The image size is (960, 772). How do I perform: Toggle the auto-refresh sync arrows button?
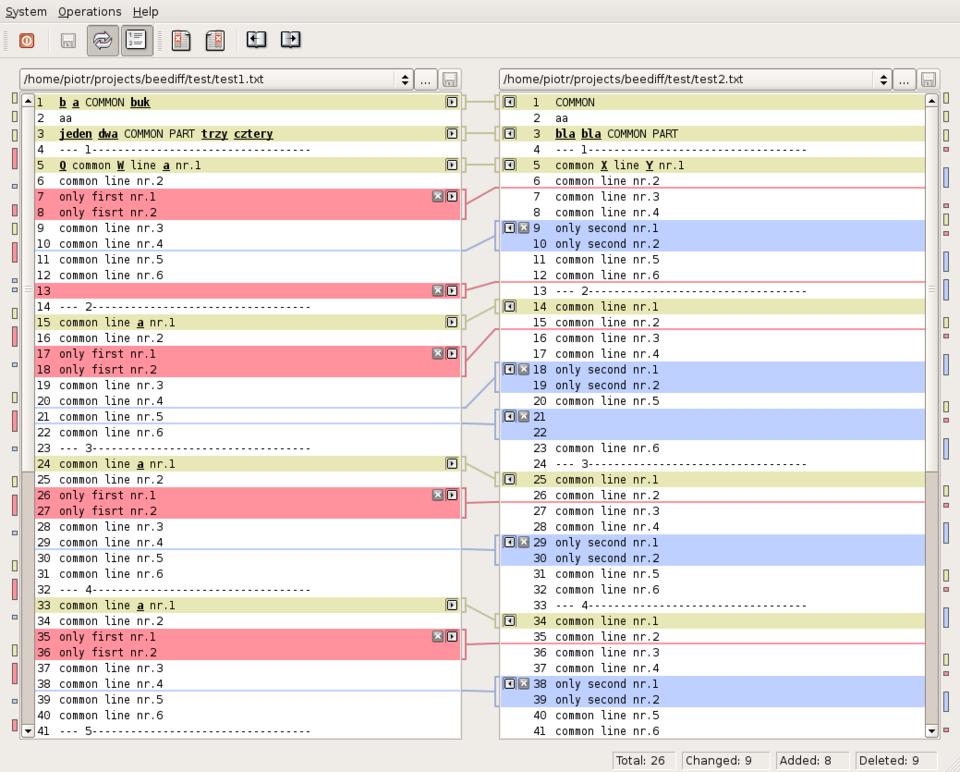point(102,40)
